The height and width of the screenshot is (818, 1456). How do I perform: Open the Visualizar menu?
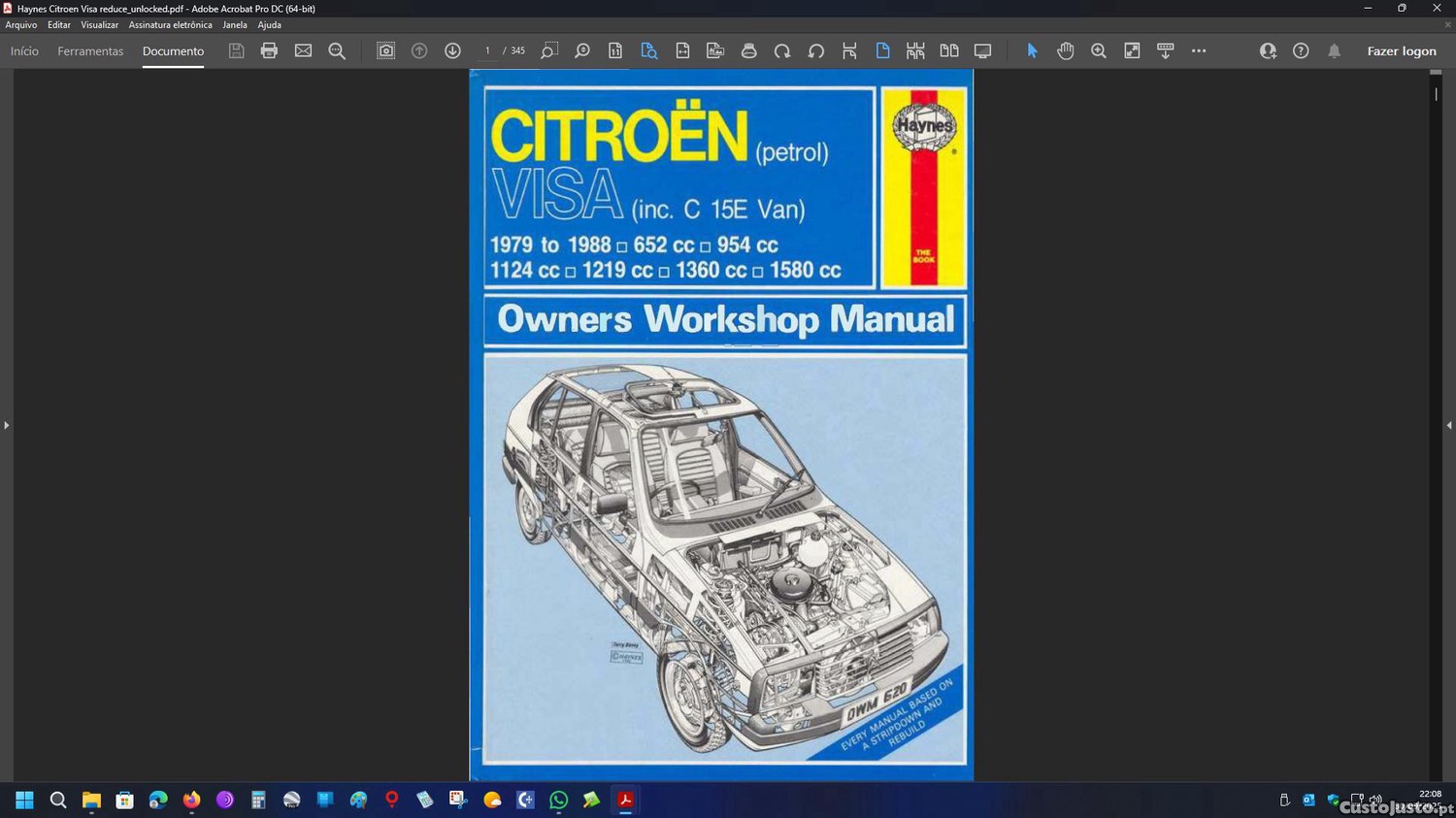(99, 25)
